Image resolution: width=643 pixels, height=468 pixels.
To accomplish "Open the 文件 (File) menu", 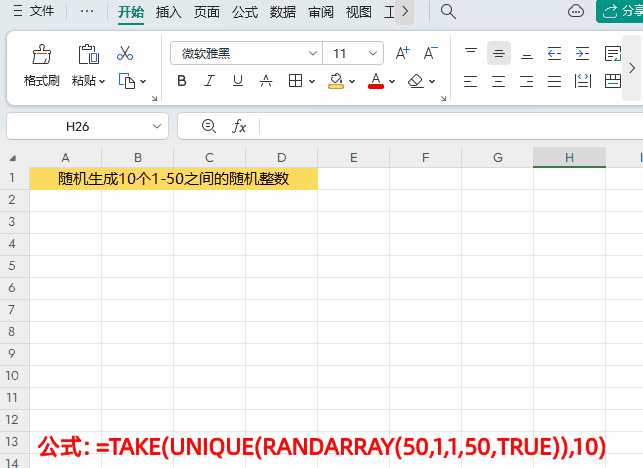I will (x=34, y=11).
